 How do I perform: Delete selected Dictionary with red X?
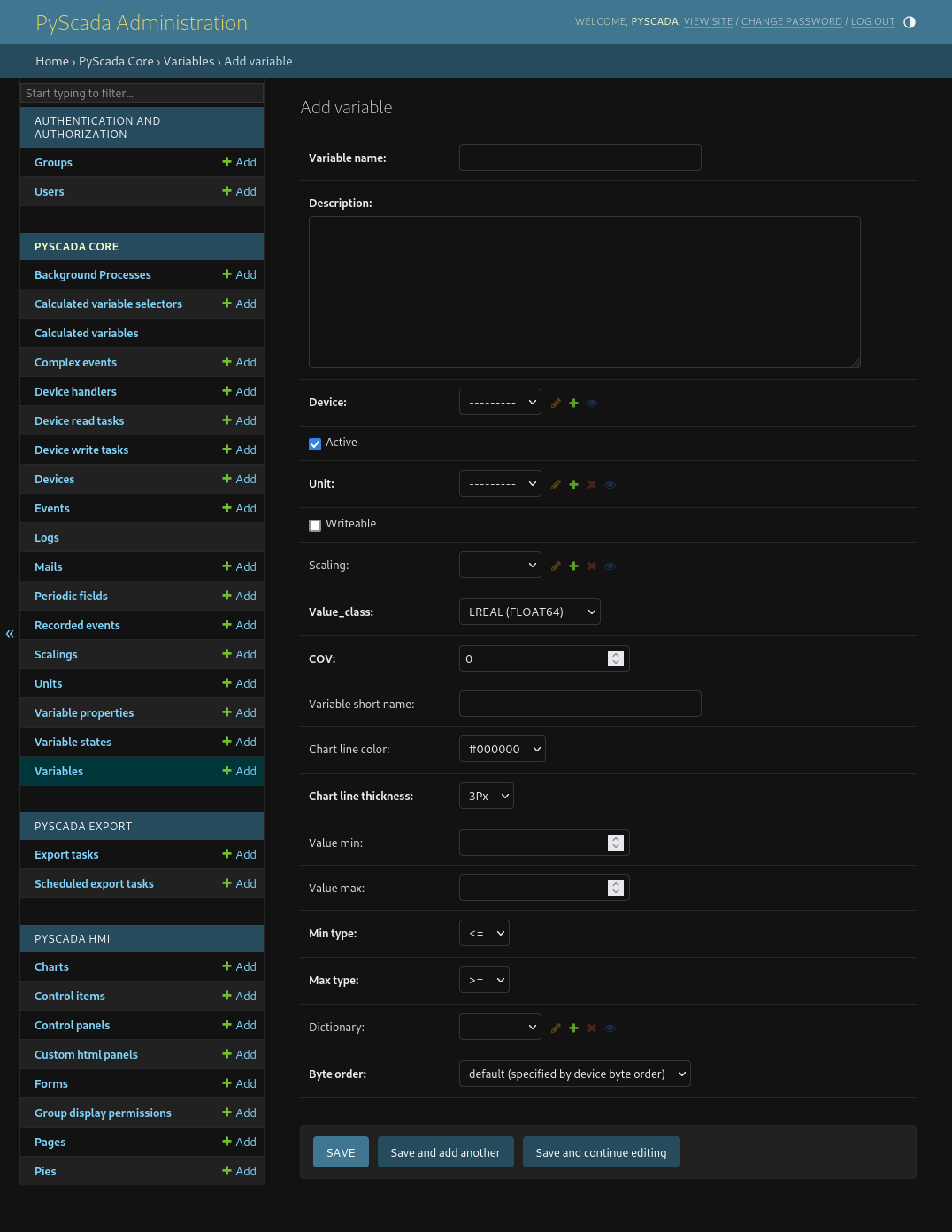coord(592,1028)
